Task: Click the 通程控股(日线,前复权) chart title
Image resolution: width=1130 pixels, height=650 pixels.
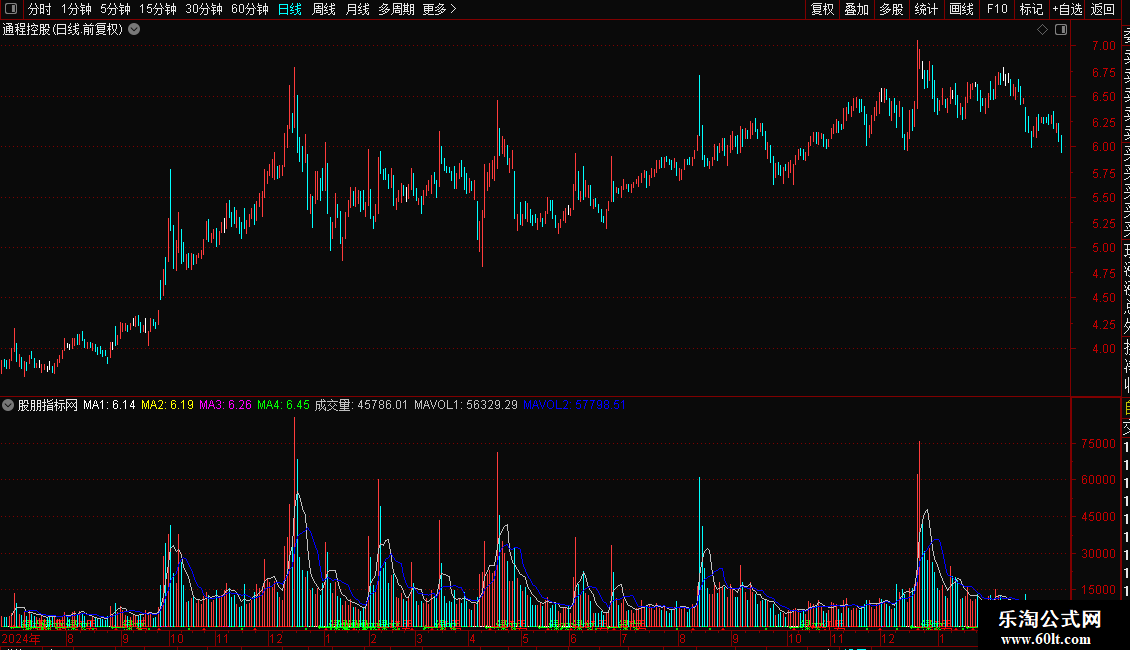Action: point(63,30)
